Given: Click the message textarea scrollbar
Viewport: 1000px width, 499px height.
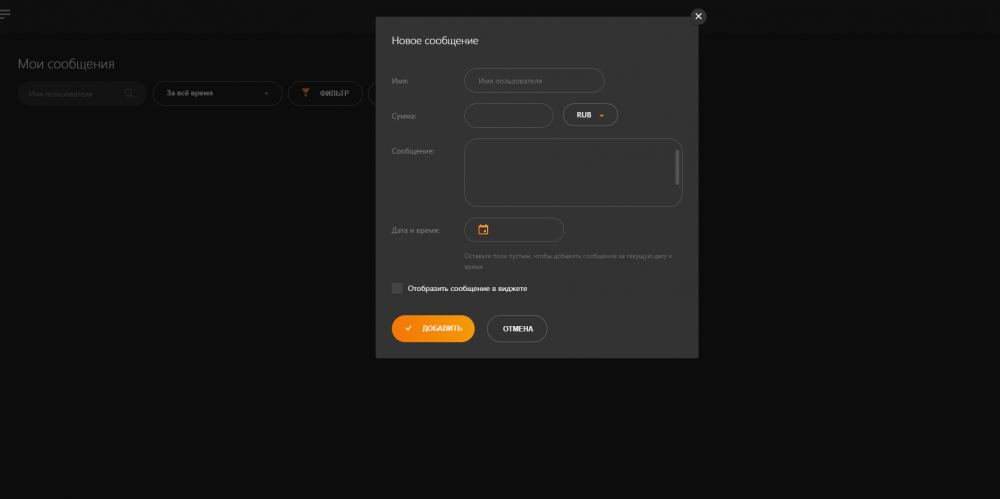Looking at the screenshot, I should click(x=677, y=167).
